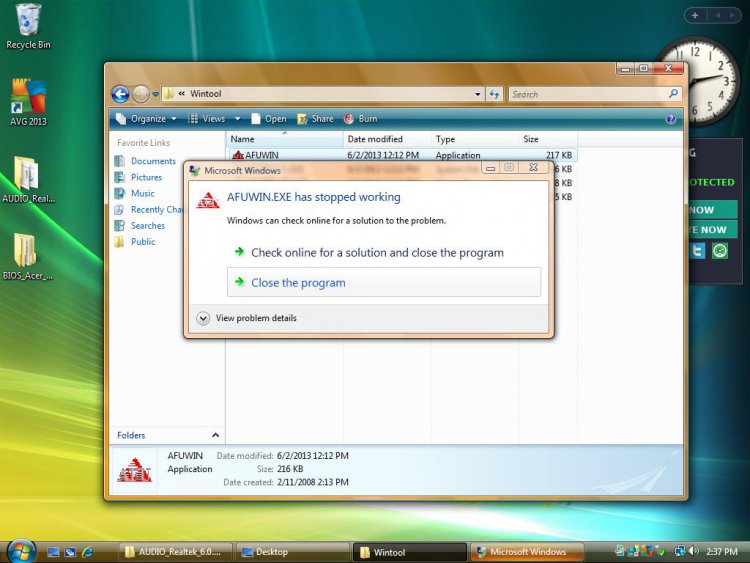This screenshot has height=563, width=750.
Task: Maximize the Wintool Explorer window
Action: click(644, 68)
